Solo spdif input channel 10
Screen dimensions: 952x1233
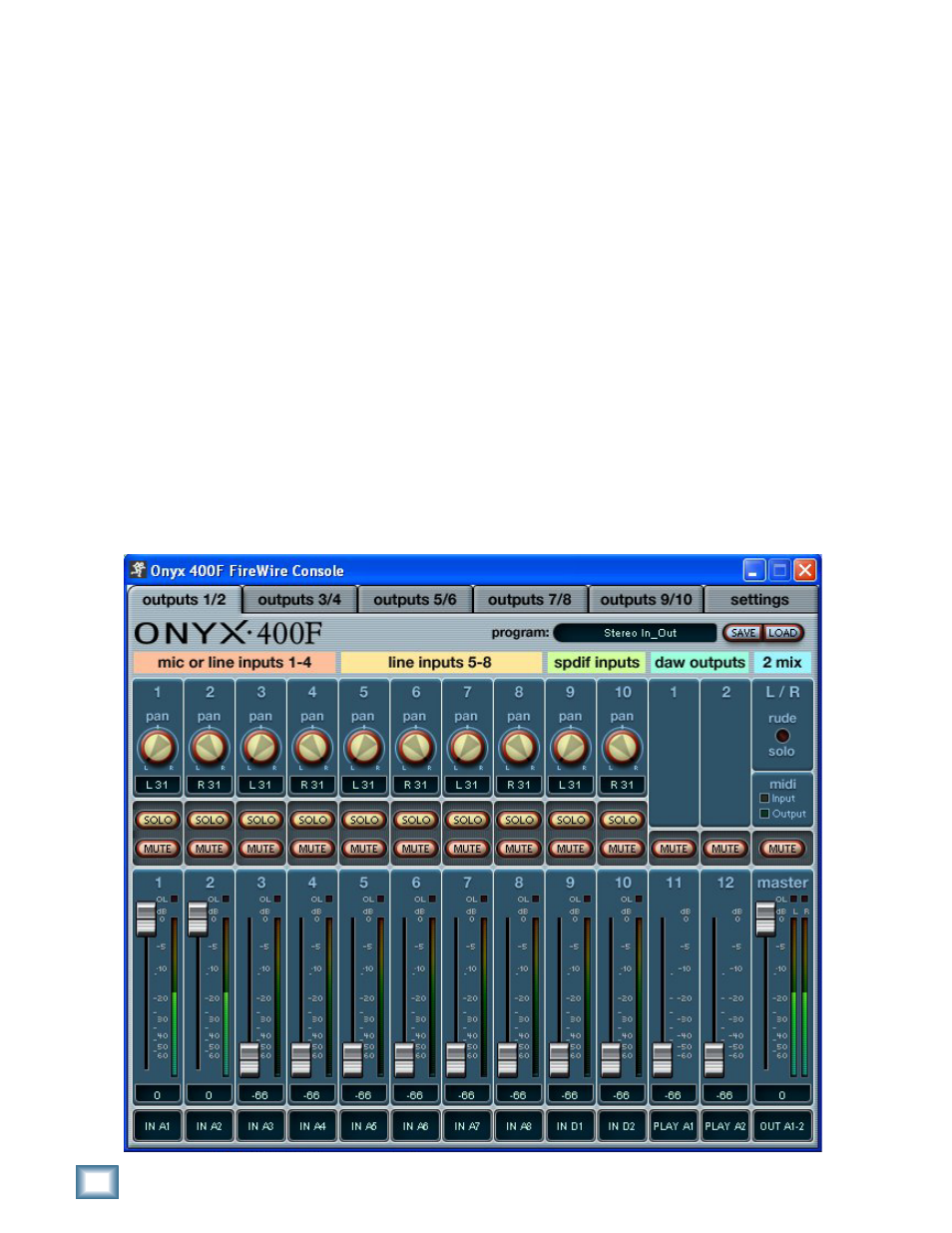click(x=623, y=820)
